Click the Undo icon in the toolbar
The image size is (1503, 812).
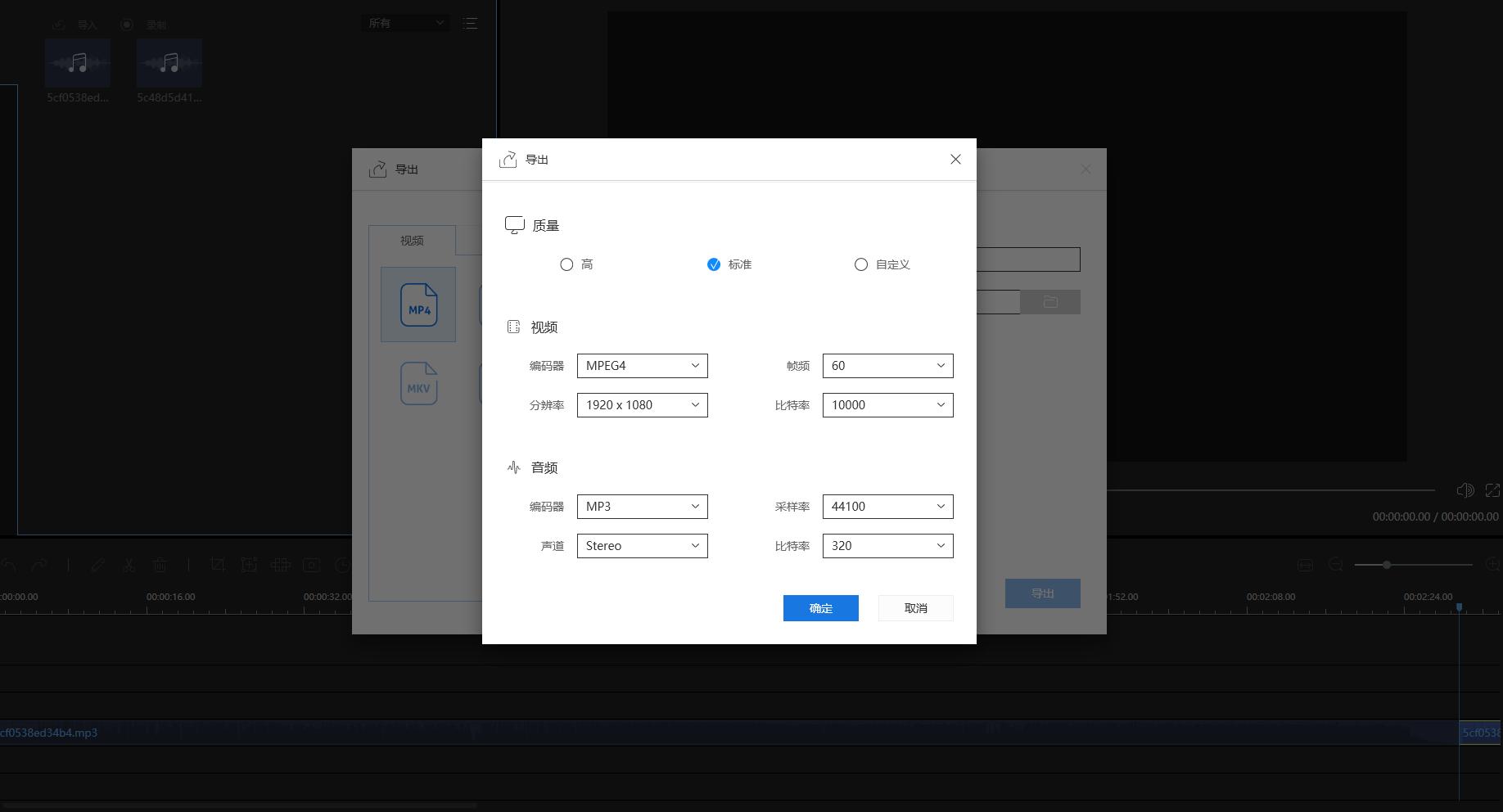tap(8, 565)
